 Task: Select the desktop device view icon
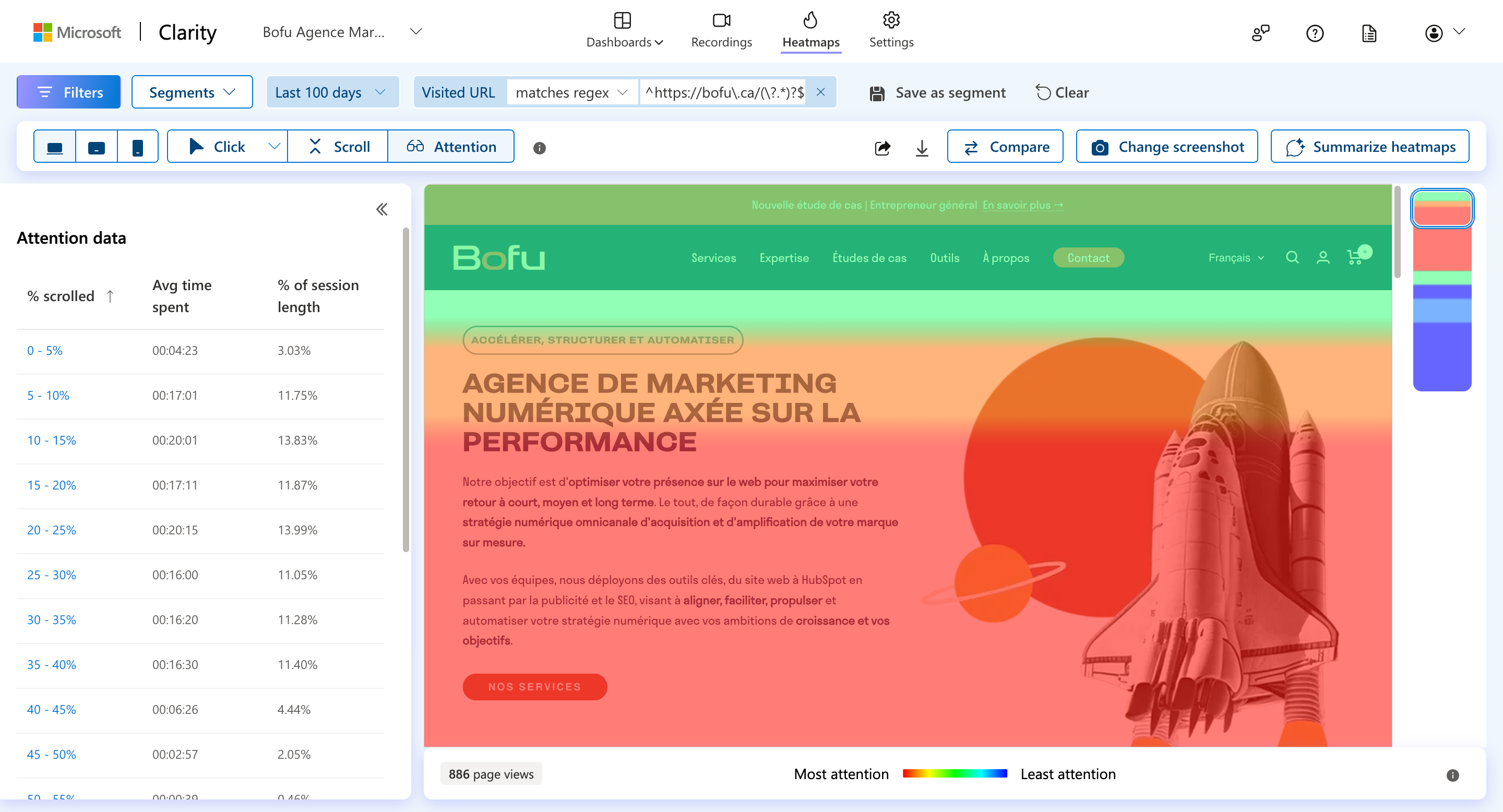[55, 147]
